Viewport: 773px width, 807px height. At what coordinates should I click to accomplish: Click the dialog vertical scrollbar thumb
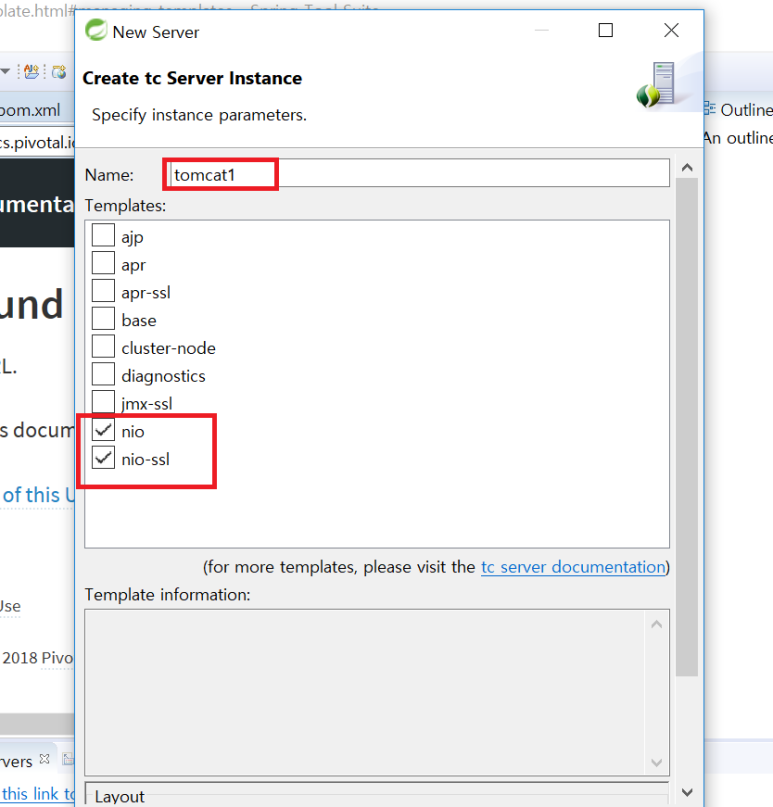pyautogui.click(x=687, y=427)
